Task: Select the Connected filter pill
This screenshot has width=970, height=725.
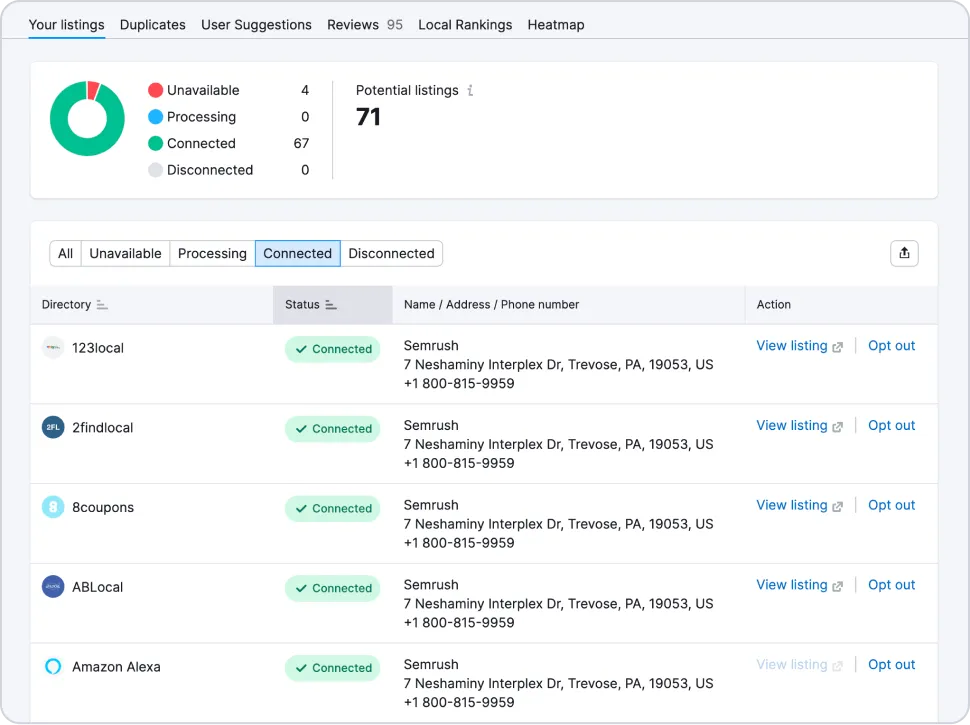Action: (298, 254)
